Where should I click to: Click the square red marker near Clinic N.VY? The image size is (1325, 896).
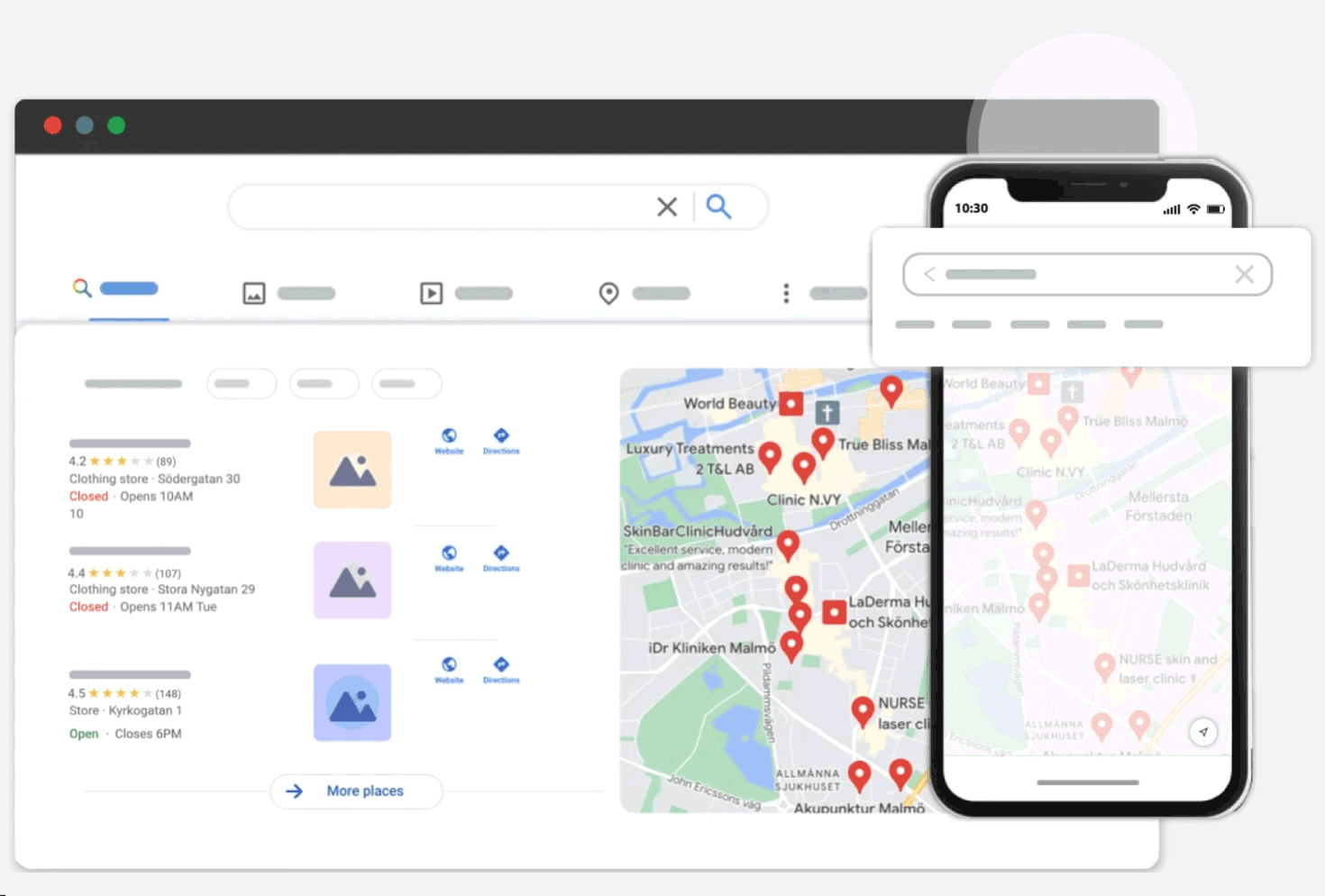click(790, 403)
